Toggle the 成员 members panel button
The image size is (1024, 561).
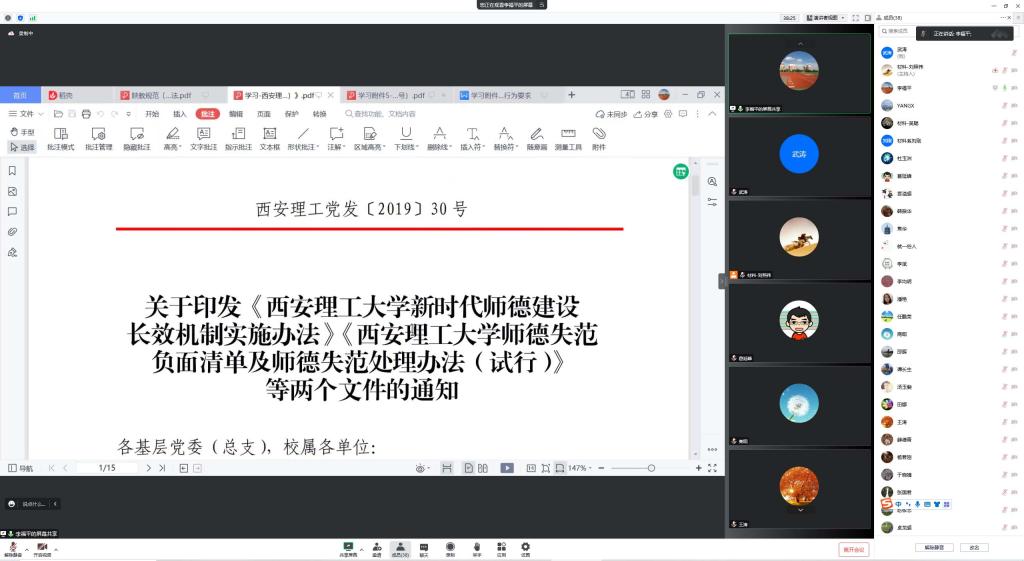click(400, 549)
